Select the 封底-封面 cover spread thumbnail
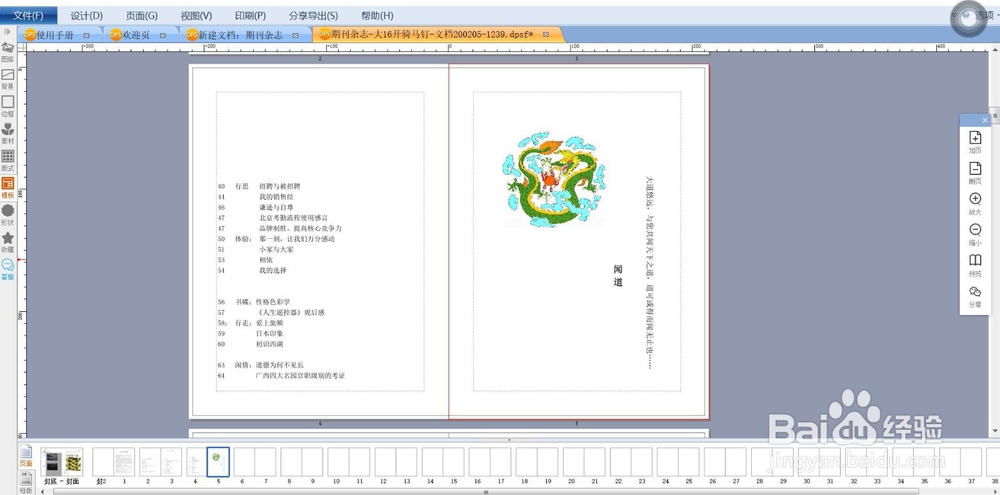This screenshot has width=1000, height=495. point(62,462)
